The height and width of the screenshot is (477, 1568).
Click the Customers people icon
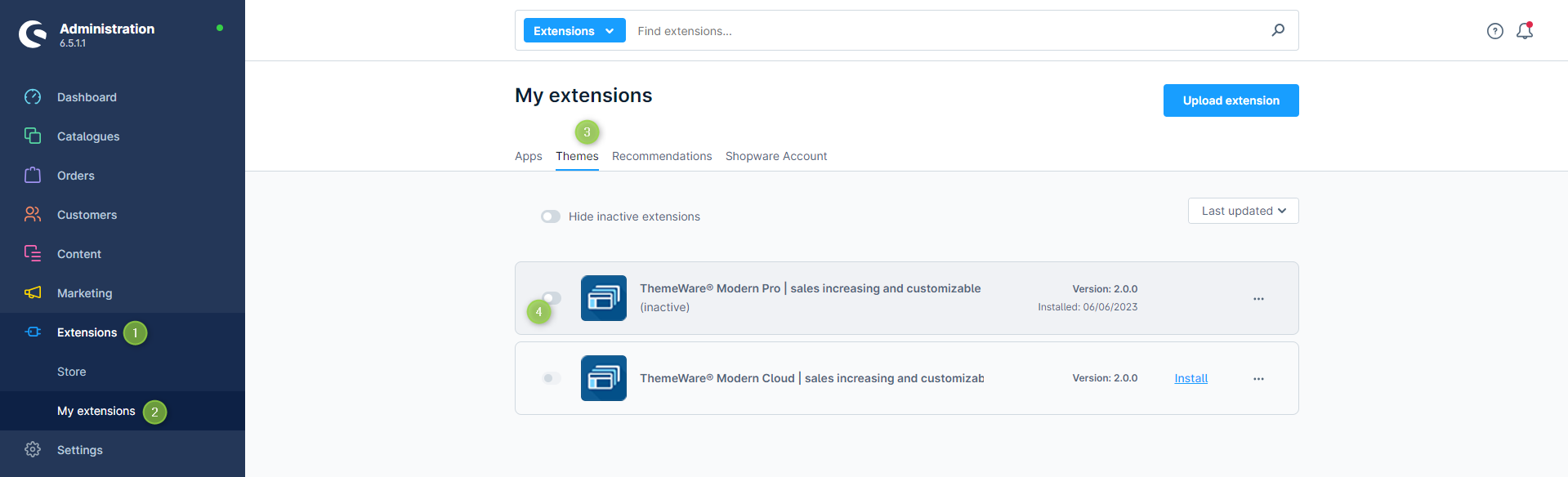[33, 214]
